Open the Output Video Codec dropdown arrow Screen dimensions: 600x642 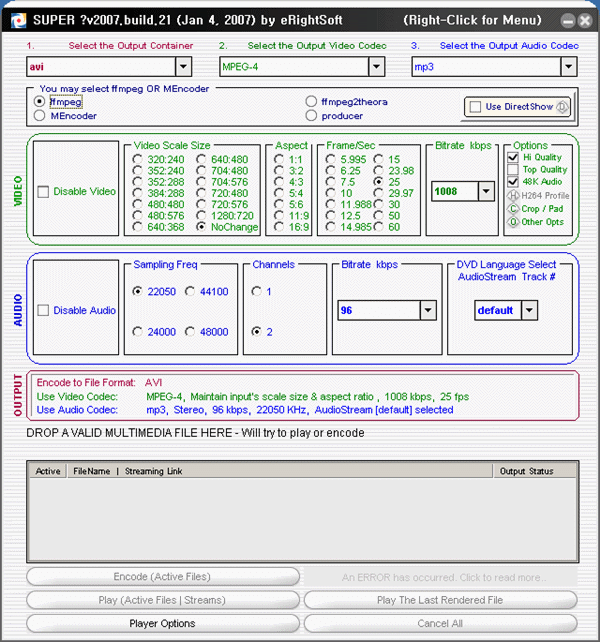(x=376, y=66)
